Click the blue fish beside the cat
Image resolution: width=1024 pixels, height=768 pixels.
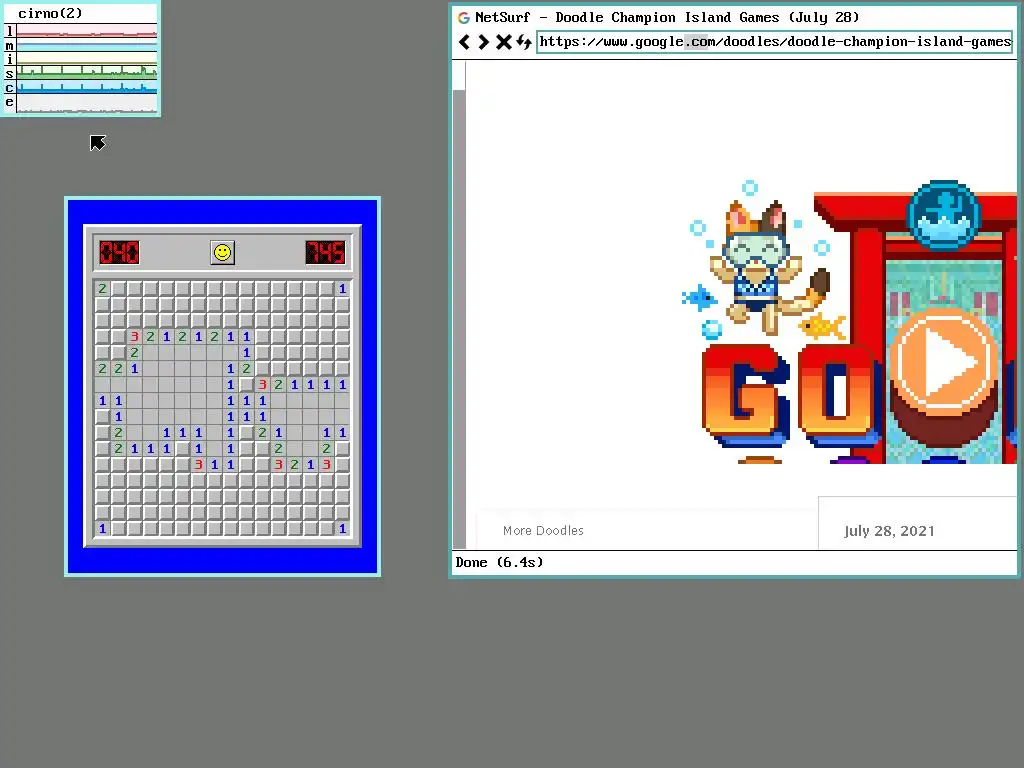pyautogui.click(x=699, y=298)
